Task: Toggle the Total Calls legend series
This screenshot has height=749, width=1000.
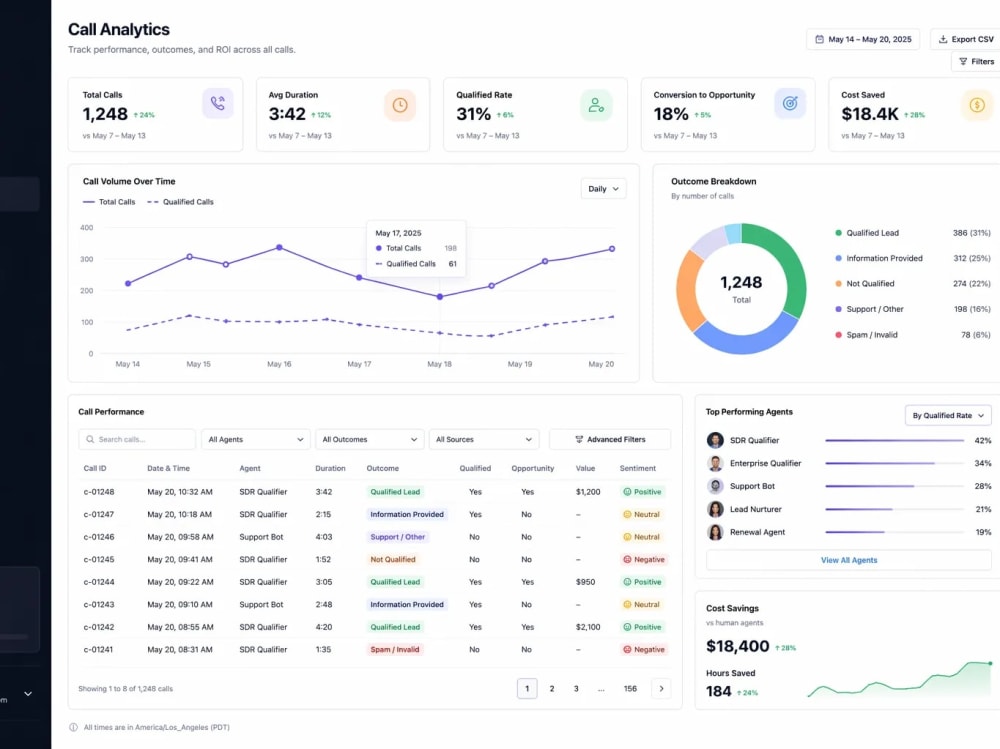Action: [109, 202]
